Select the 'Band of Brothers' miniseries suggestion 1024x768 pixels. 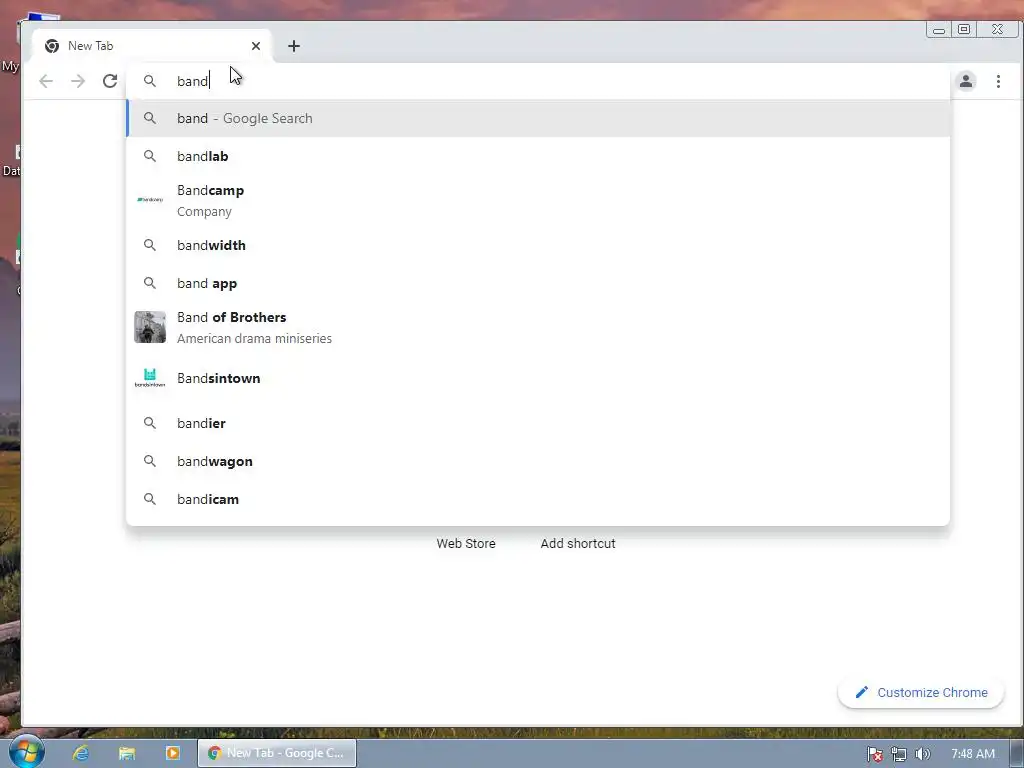pyautogui.click(x=538, y=327)
